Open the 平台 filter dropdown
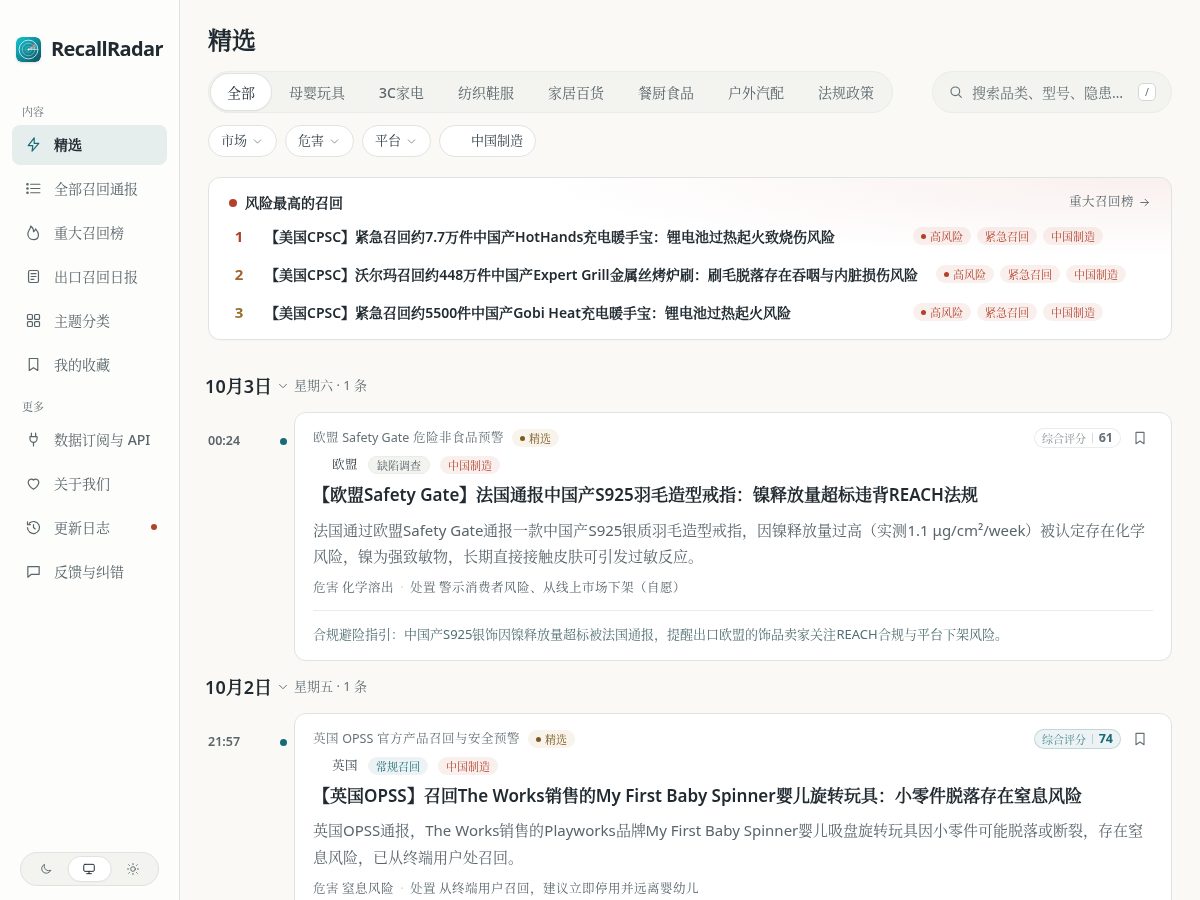The image size is (1200, 900). 396,141
